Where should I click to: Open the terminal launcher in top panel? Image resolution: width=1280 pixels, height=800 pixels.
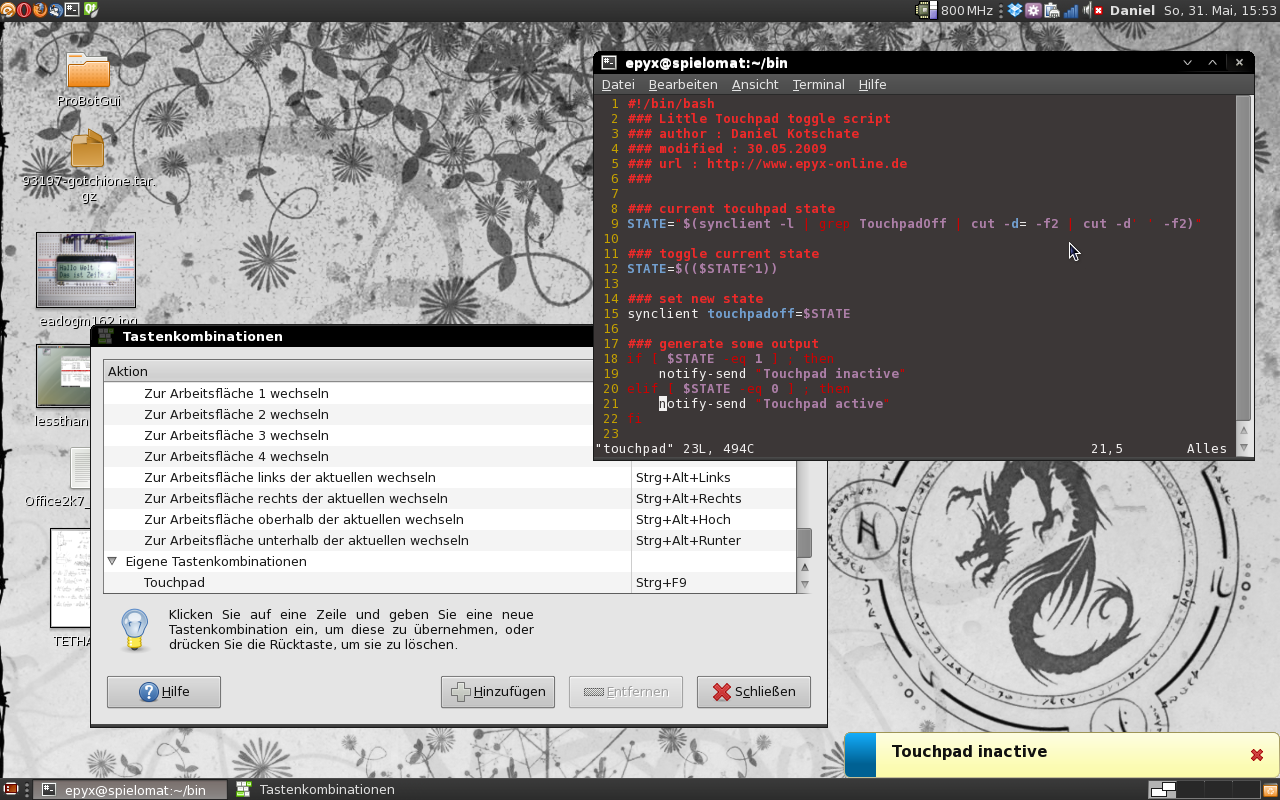click(x=73, y=10)
